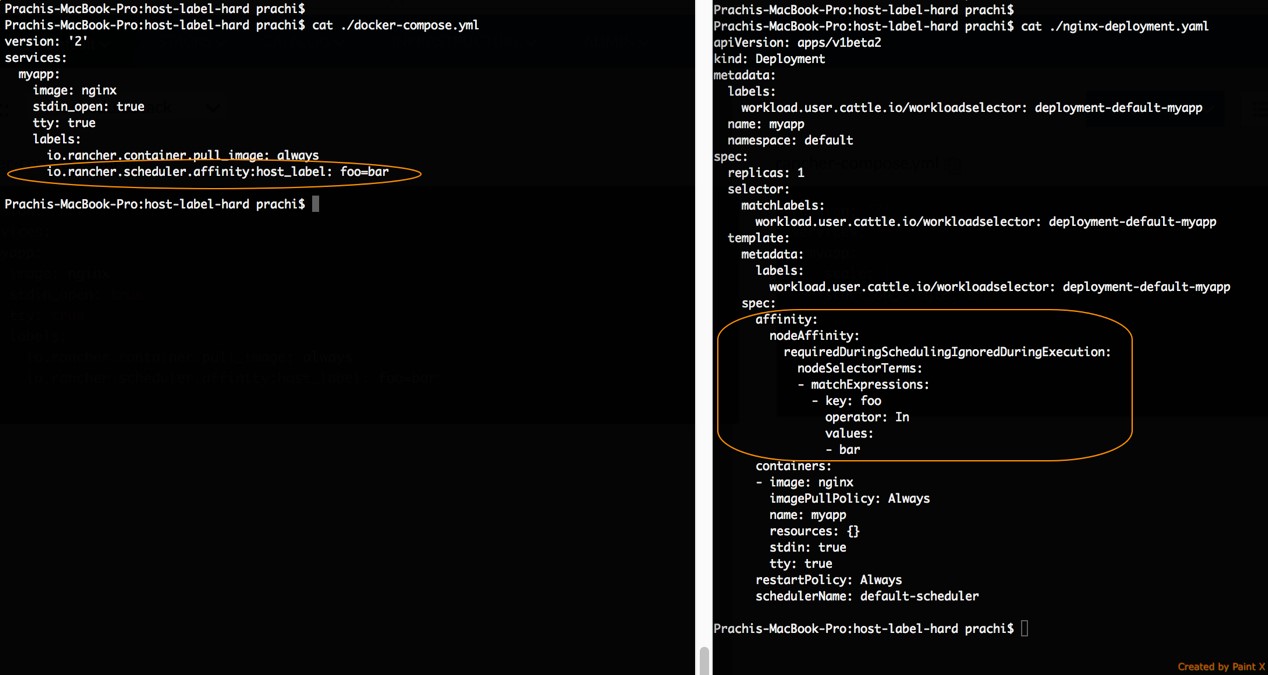Click the 'operator: In' line
This screenshot has width=1268, height=675.
pyautogui.click(x=867, y=417)
